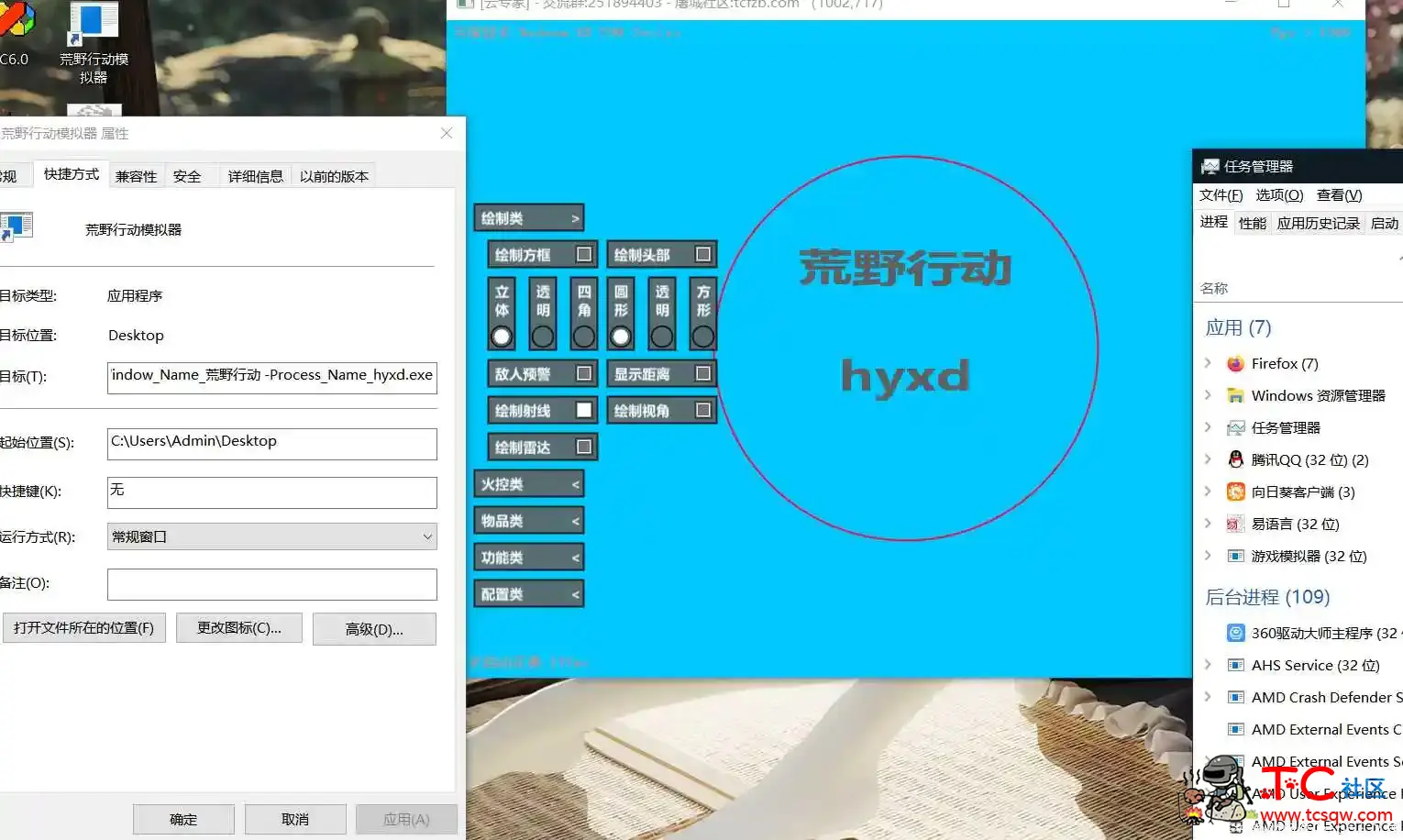
Task: Select the 后台进程 (109) group heading
Action: (x=1267, y=597)
